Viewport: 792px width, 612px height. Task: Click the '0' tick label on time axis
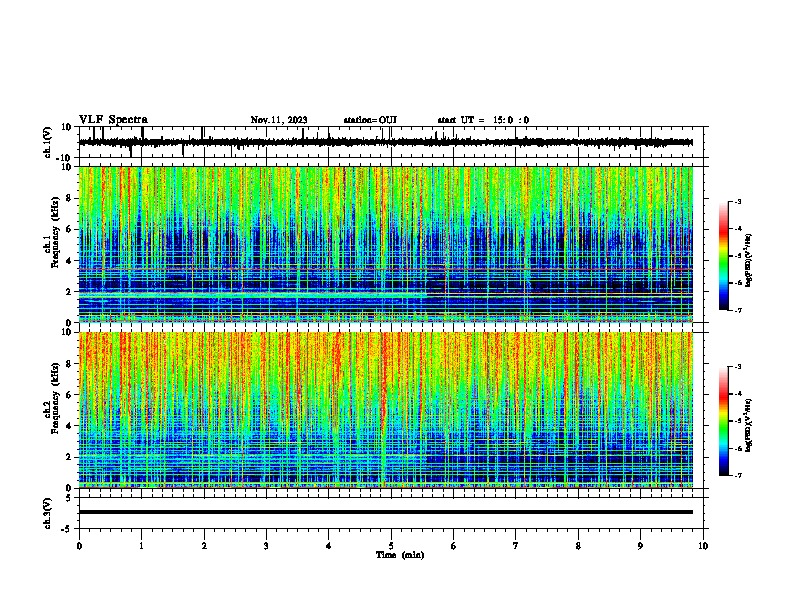pyautogui.click(x=79, y=546)
